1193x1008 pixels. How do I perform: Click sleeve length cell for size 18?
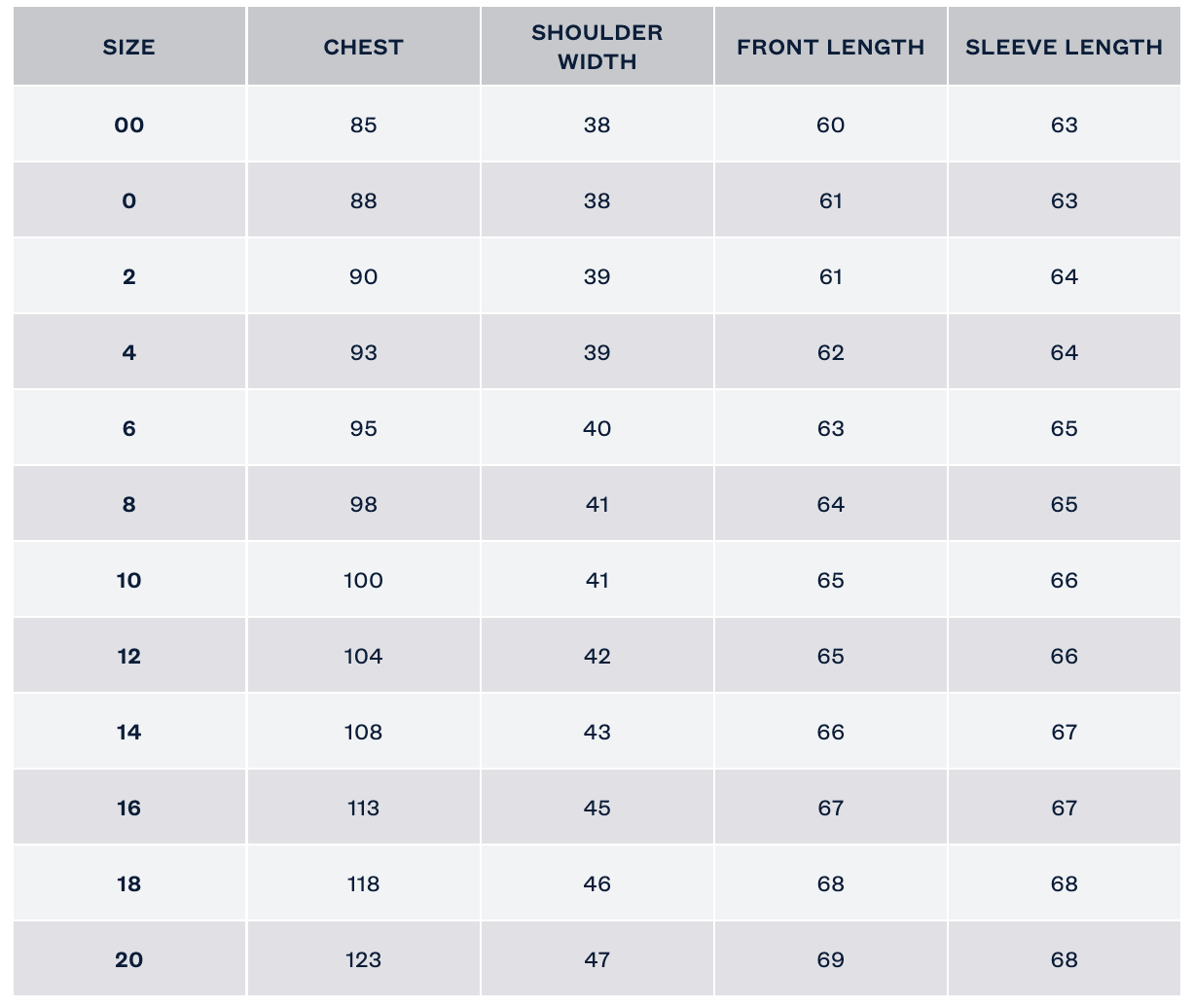[1064, 883]
